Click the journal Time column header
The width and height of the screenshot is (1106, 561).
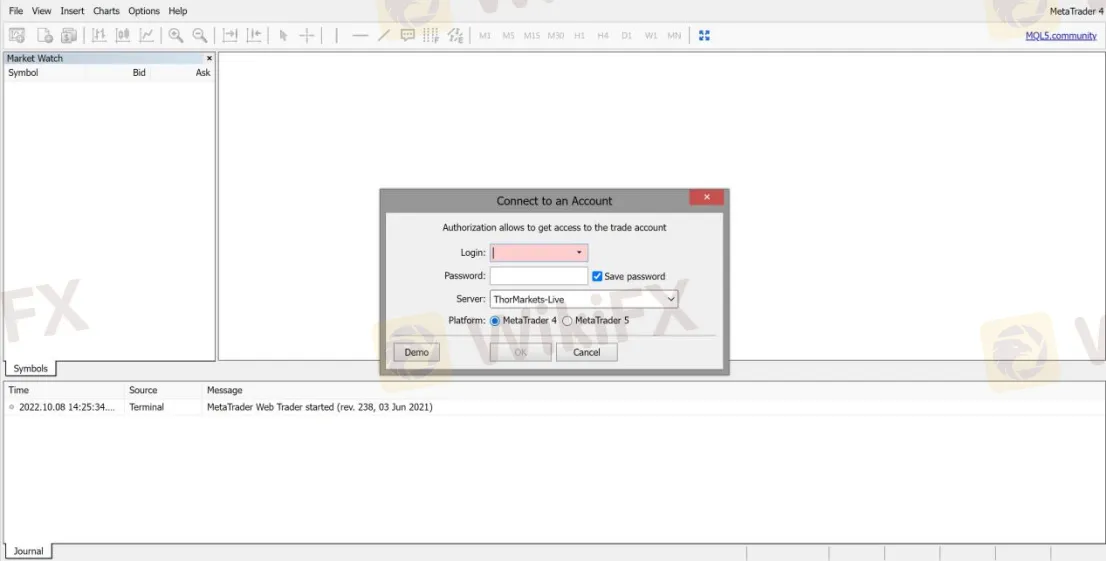[18, 390]
